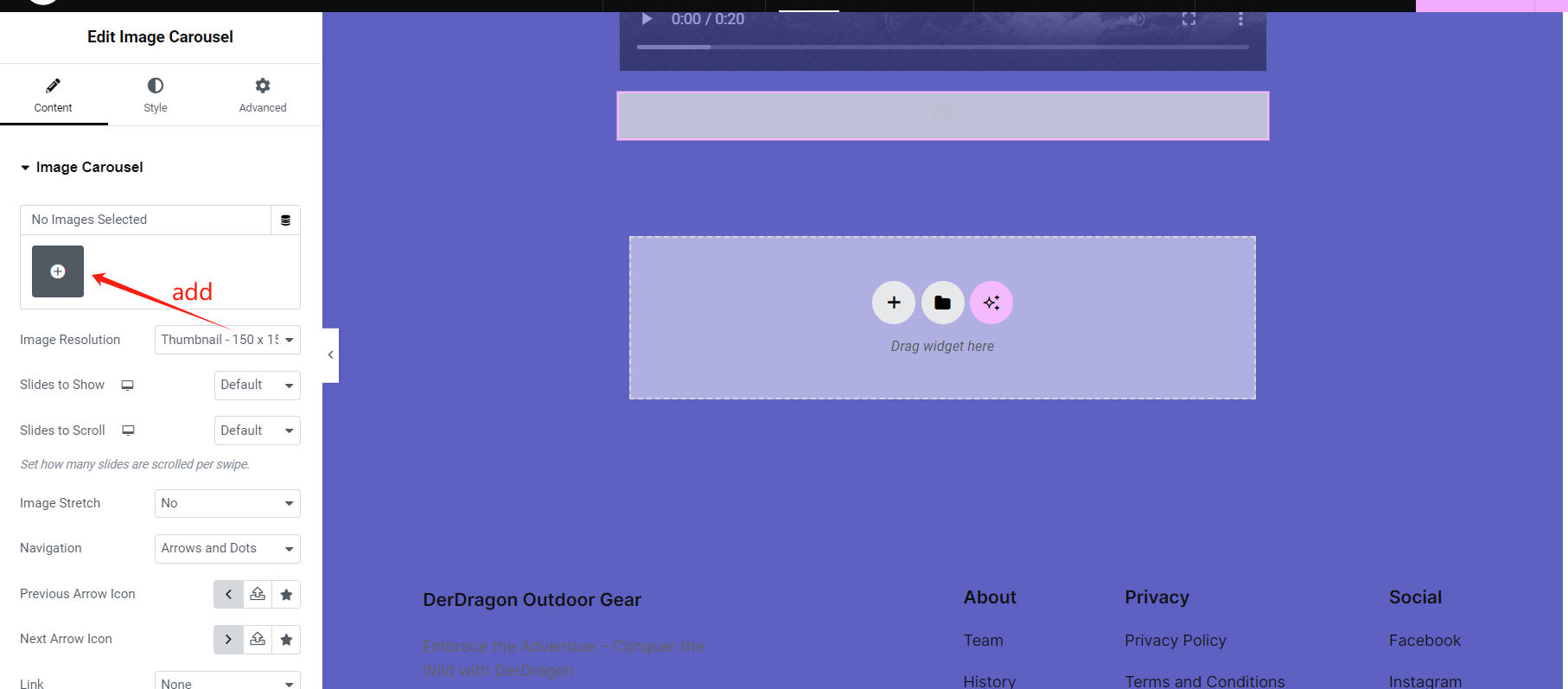The image size is (1568, 689).
Task: Open Terms and Conditions link
Action: (x=1205, y=681)
